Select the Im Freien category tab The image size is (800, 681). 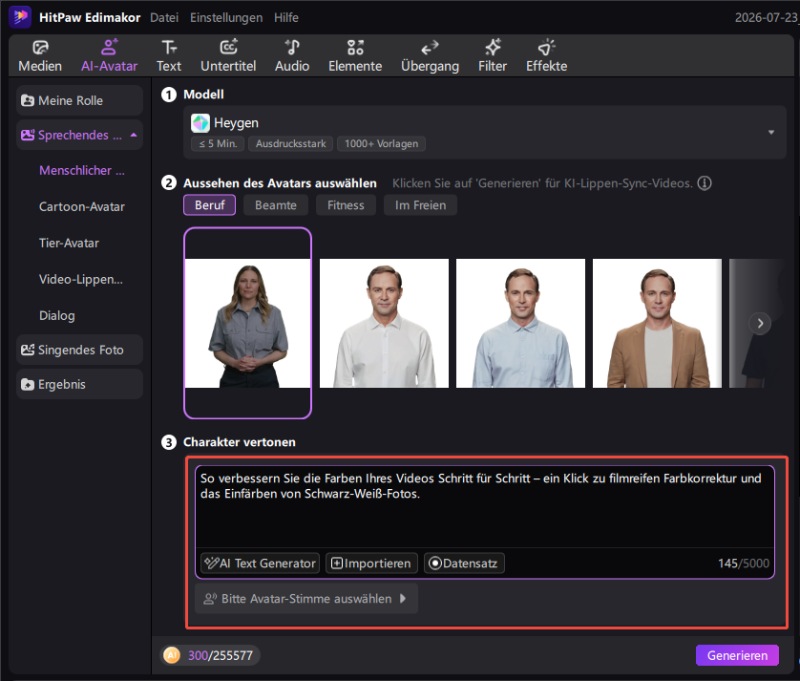420,205
